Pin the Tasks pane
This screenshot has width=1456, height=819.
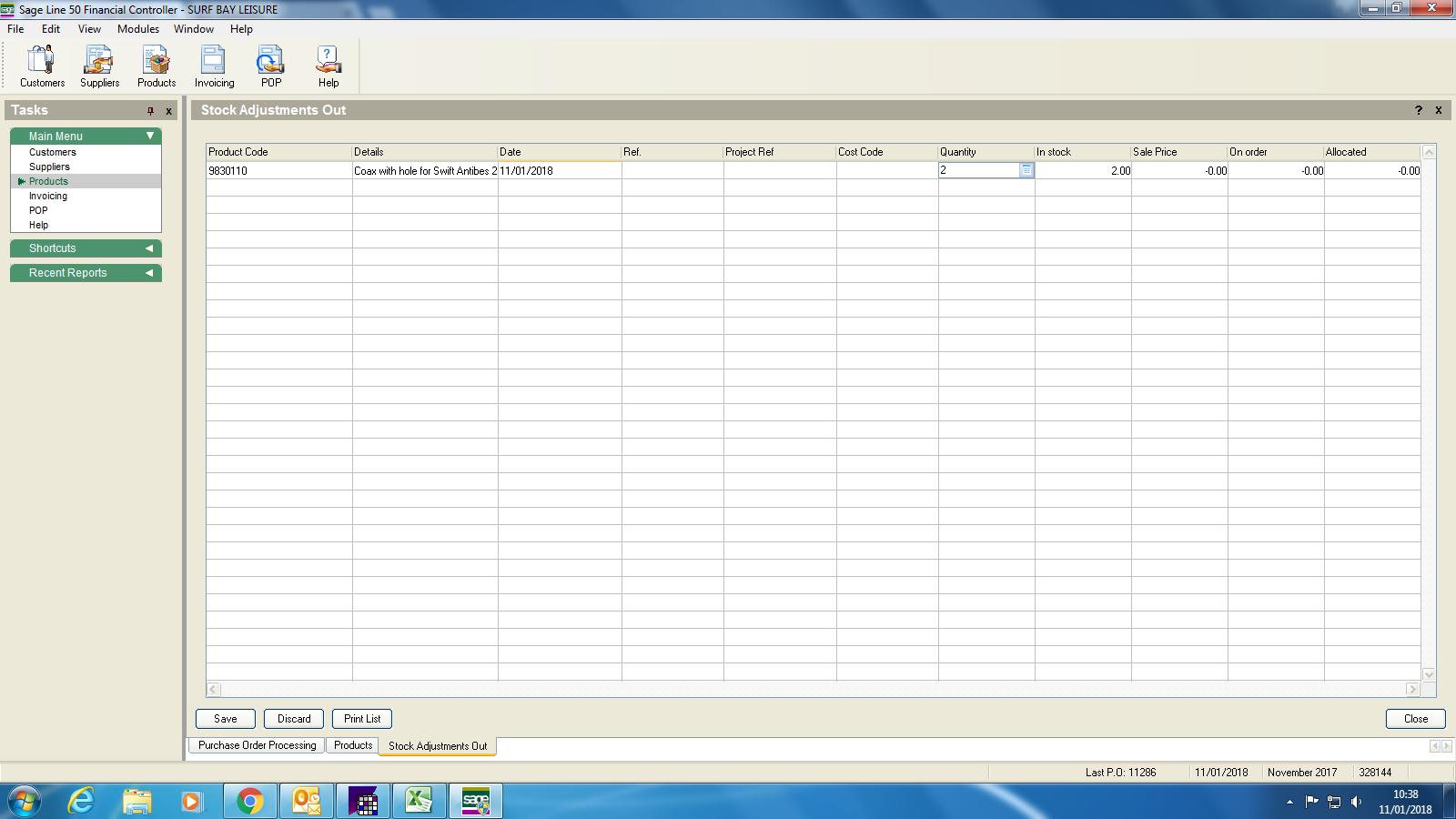click(151, 111)
